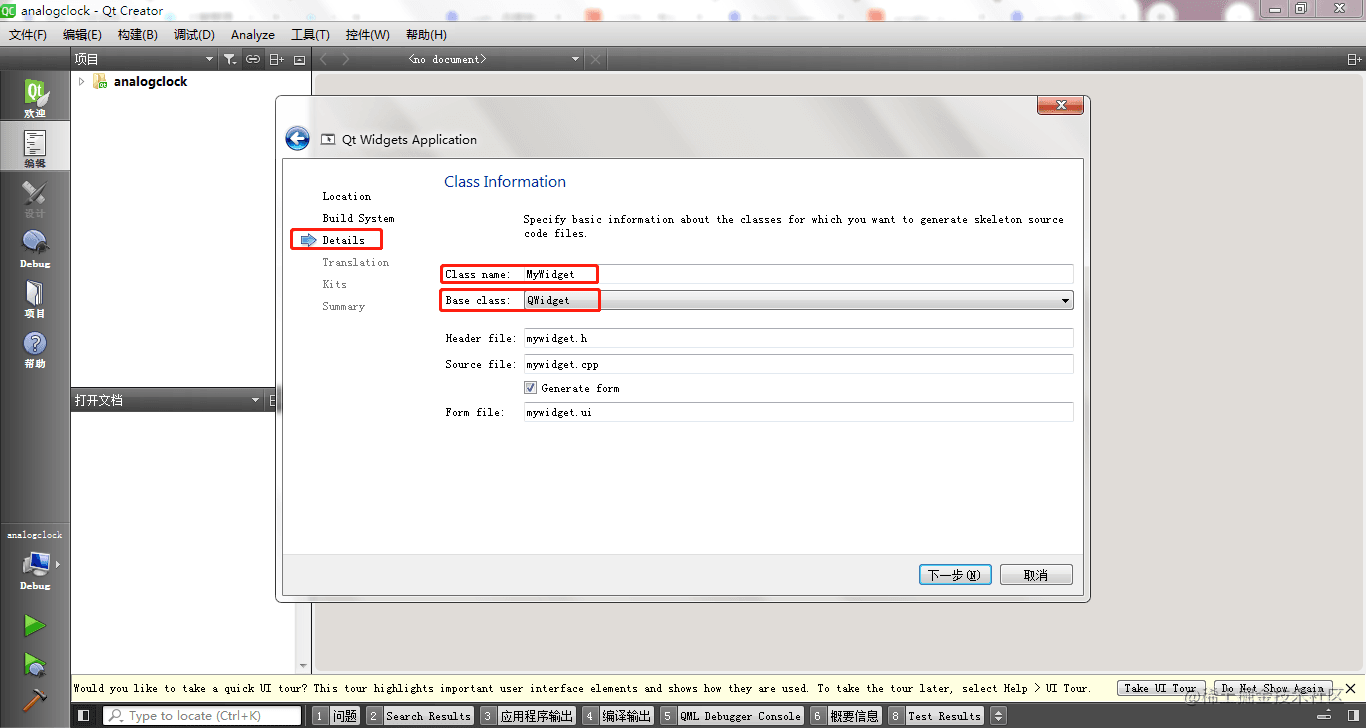Close the Projects side panel view
1366x728 pixels.
[299, 59]
